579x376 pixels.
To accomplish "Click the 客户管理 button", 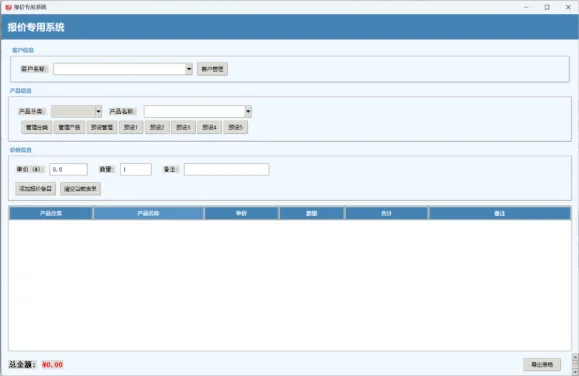I will point(212,69).
